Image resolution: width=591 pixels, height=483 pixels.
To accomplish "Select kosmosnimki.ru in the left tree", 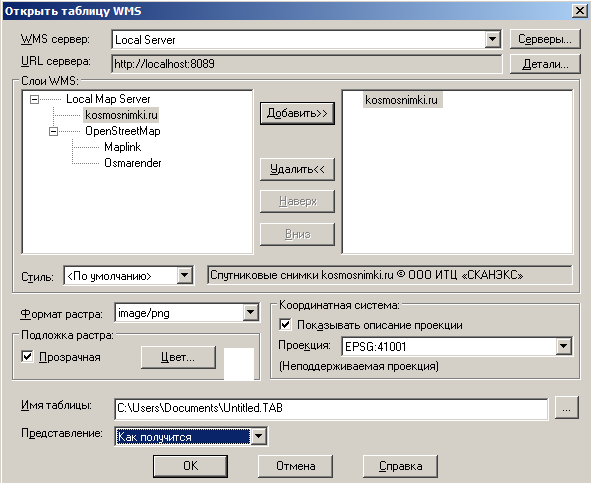I will click(121, 115).
